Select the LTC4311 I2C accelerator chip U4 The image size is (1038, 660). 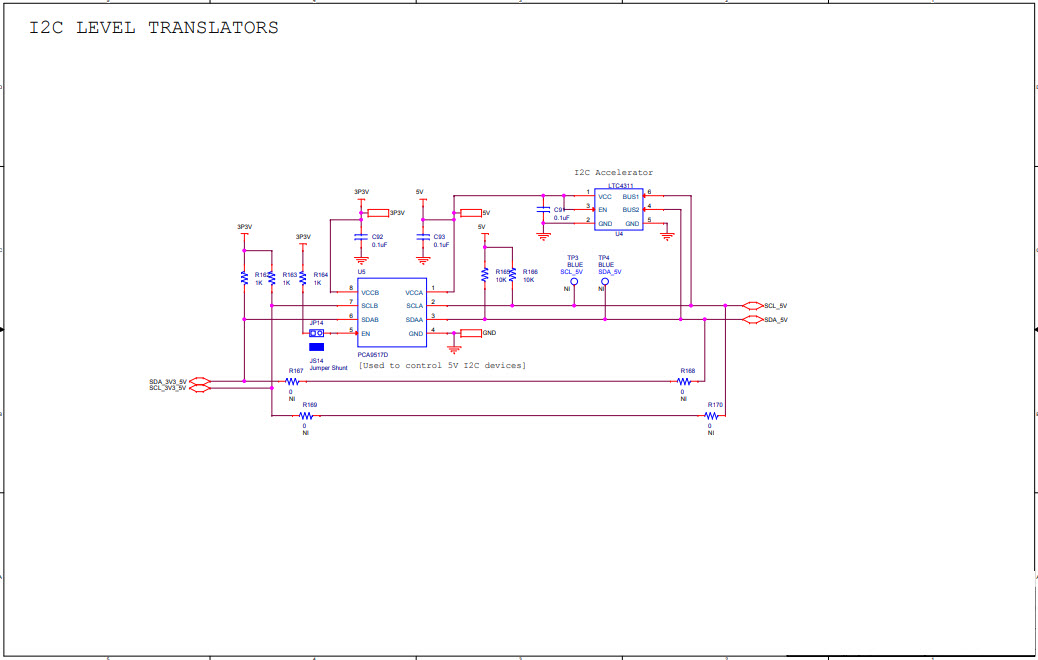coord(618,209)
